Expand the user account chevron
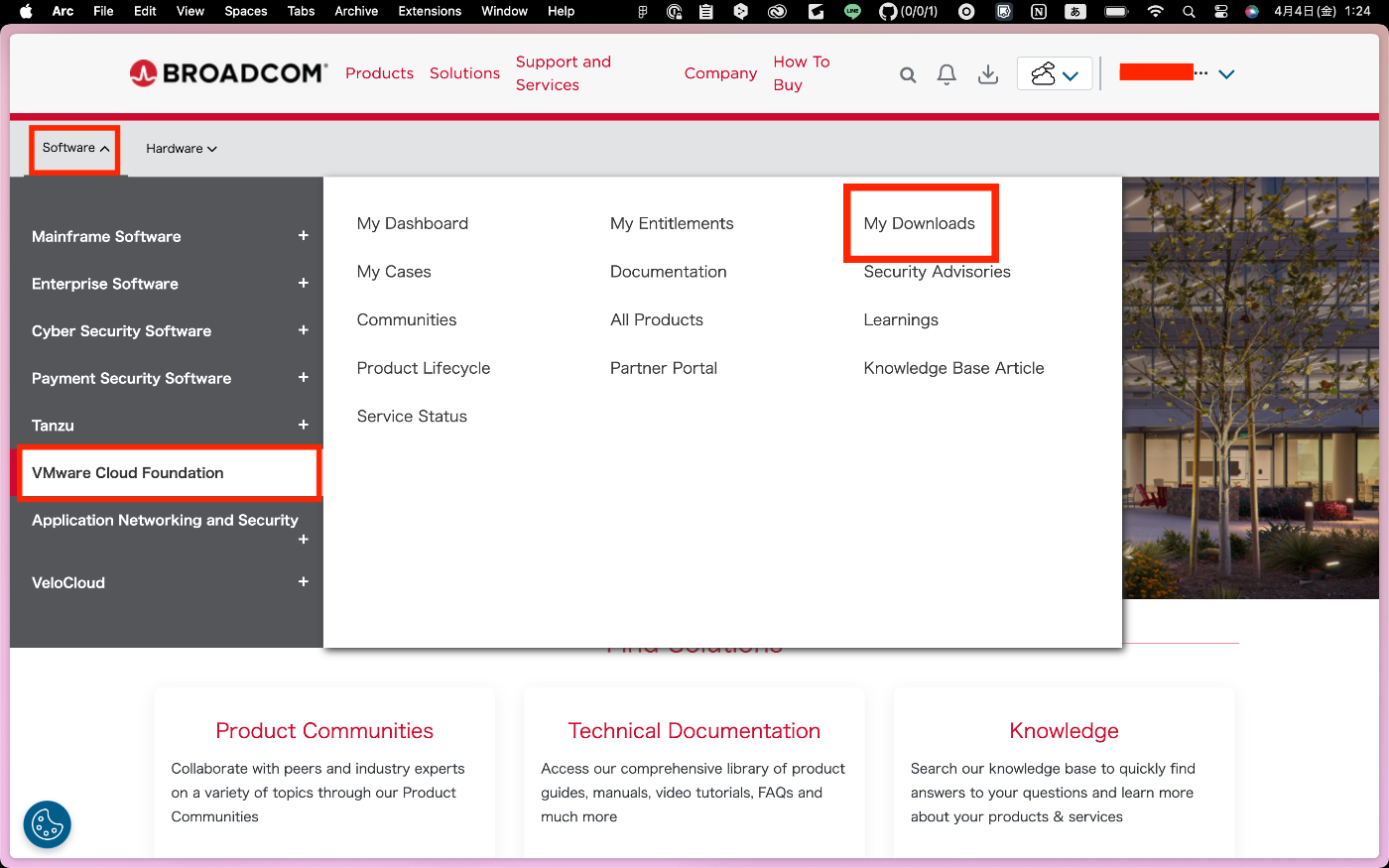Screen dimensions: 1389x868 (1226, 74)
